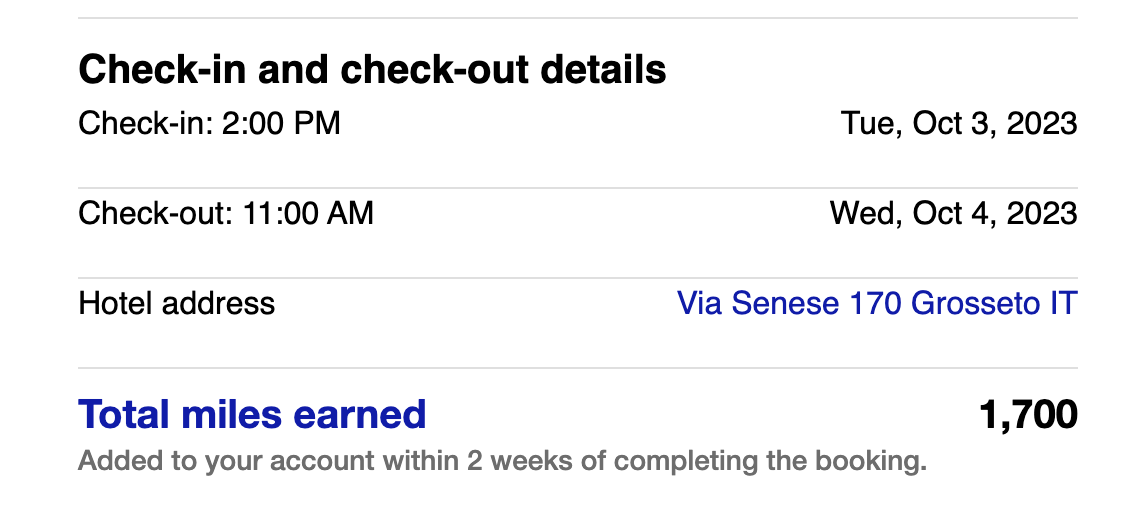Click the divider line below the Hotel address row
Image resolution: width=1136 pixels, height=518 pixels.
(577, 368)
